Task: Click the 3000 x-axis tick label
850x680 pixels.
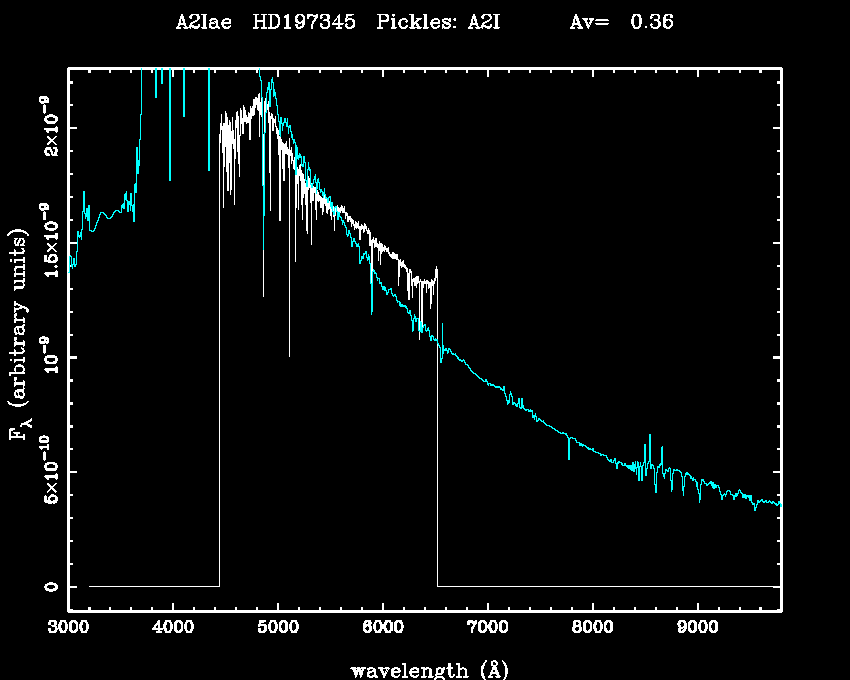Action: [68, 629]
